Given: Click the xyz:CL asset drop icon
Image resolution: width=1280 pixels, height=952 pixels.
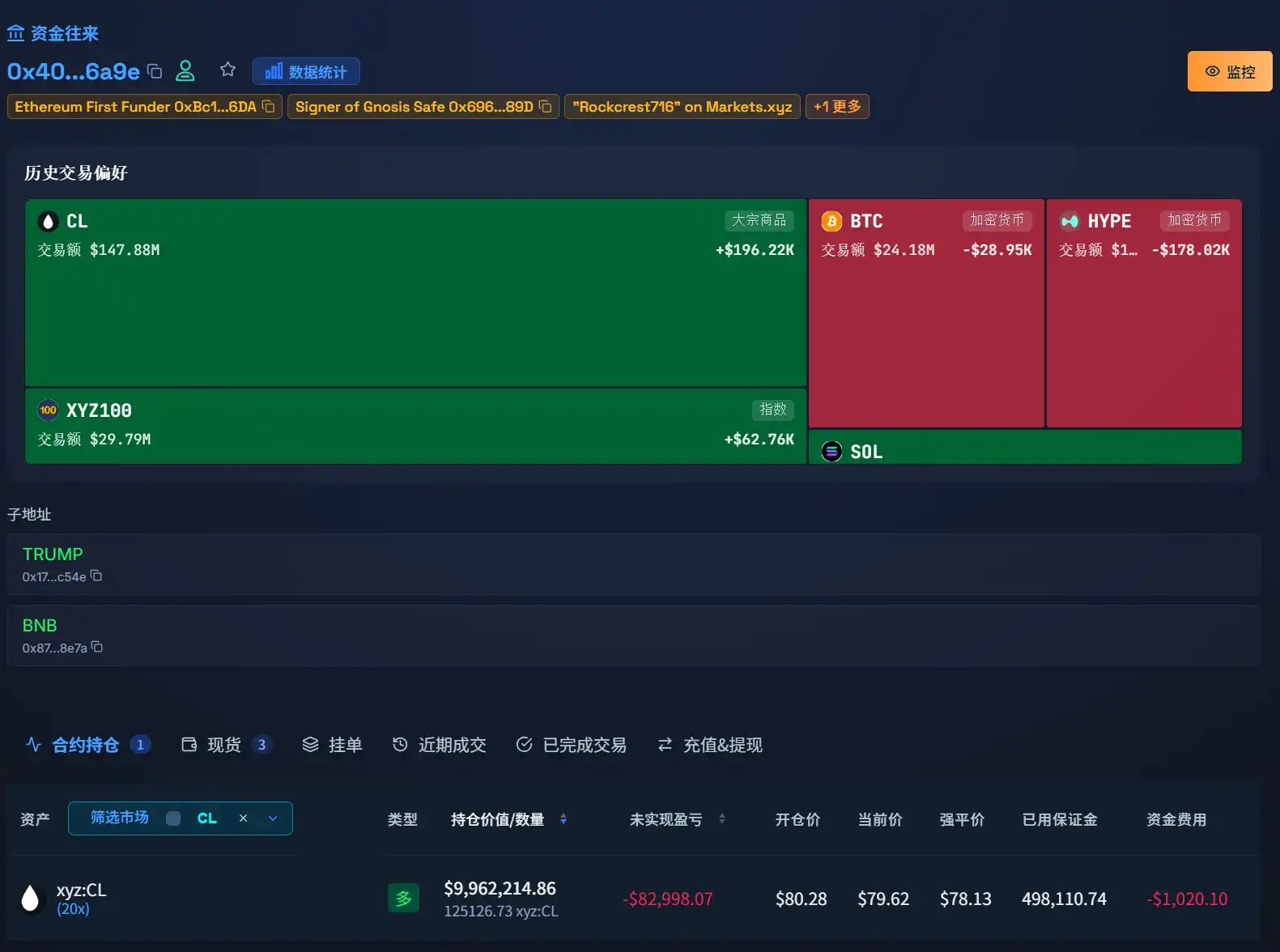Looking at the screenshot, I should (x=30, y=899).
